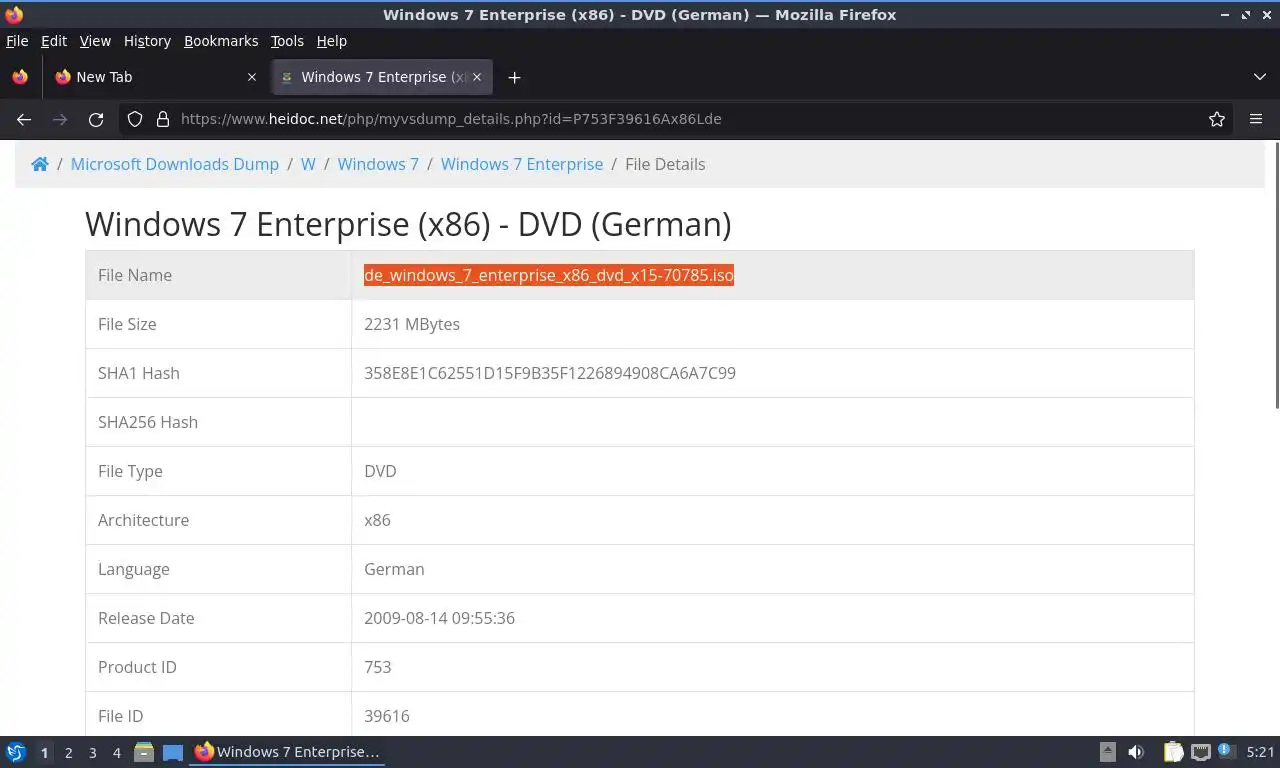Open the clipboard manager tray icon
Image resolution: width=1280 pixels, height=768 pixels.
1173,752
